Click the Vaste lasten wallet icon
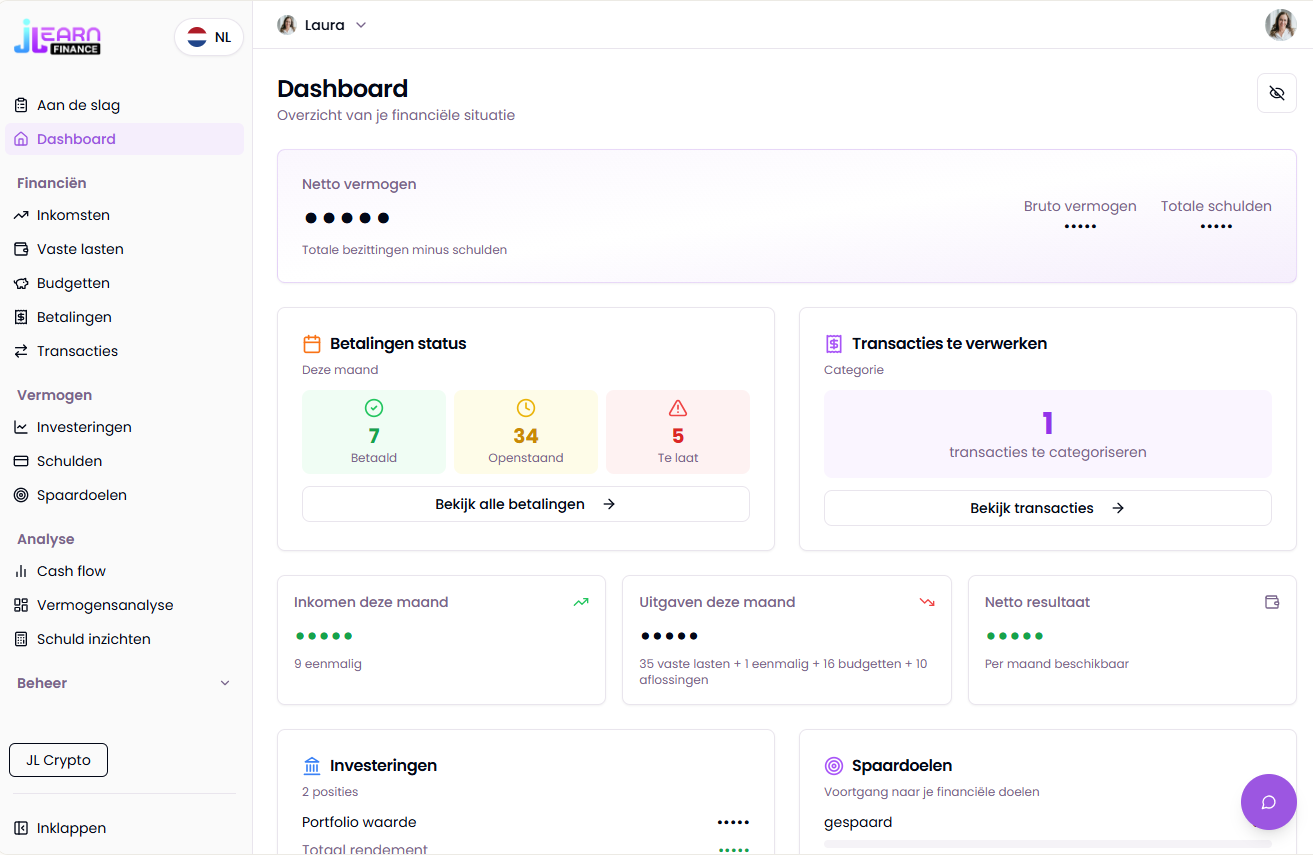This screenshot has width=1313, height=855. [21, 249]
